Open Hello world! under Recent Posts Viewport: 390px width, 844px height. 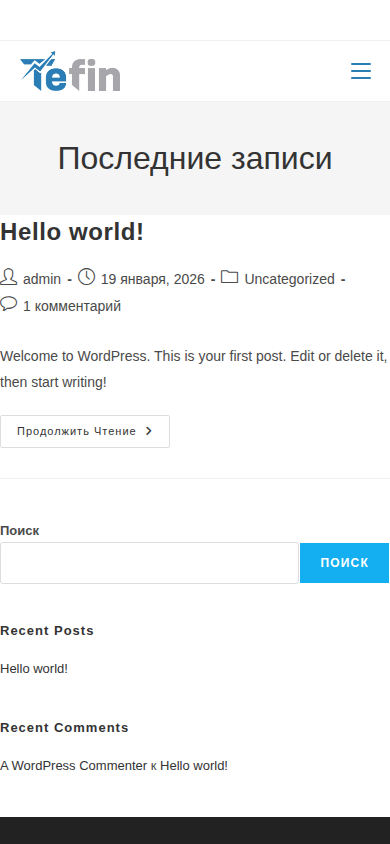34,669
